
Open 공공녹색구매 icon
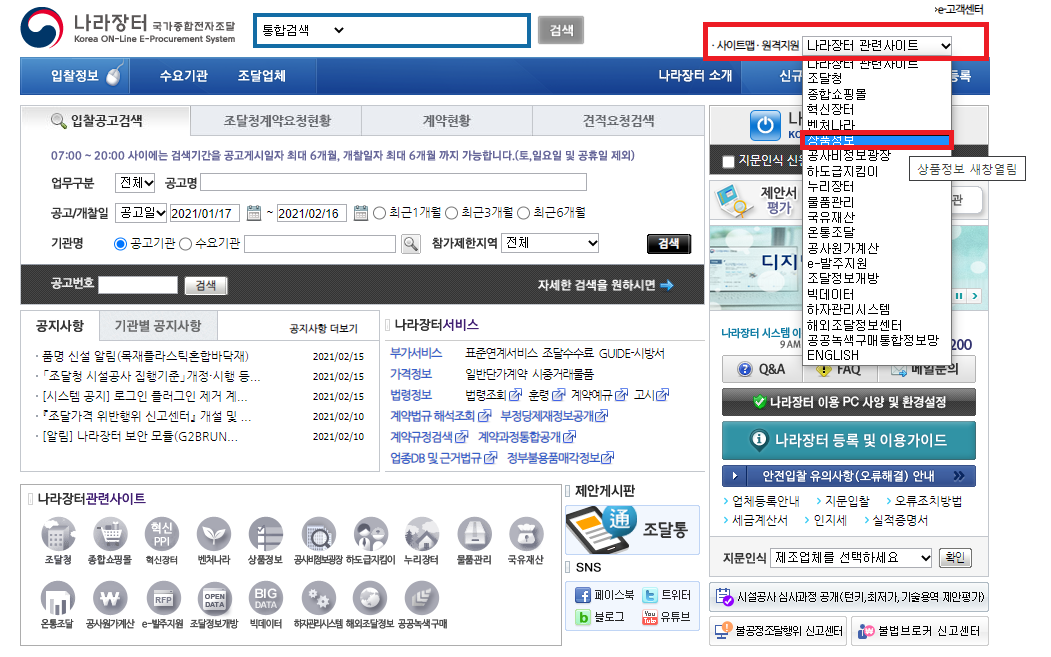422,598
